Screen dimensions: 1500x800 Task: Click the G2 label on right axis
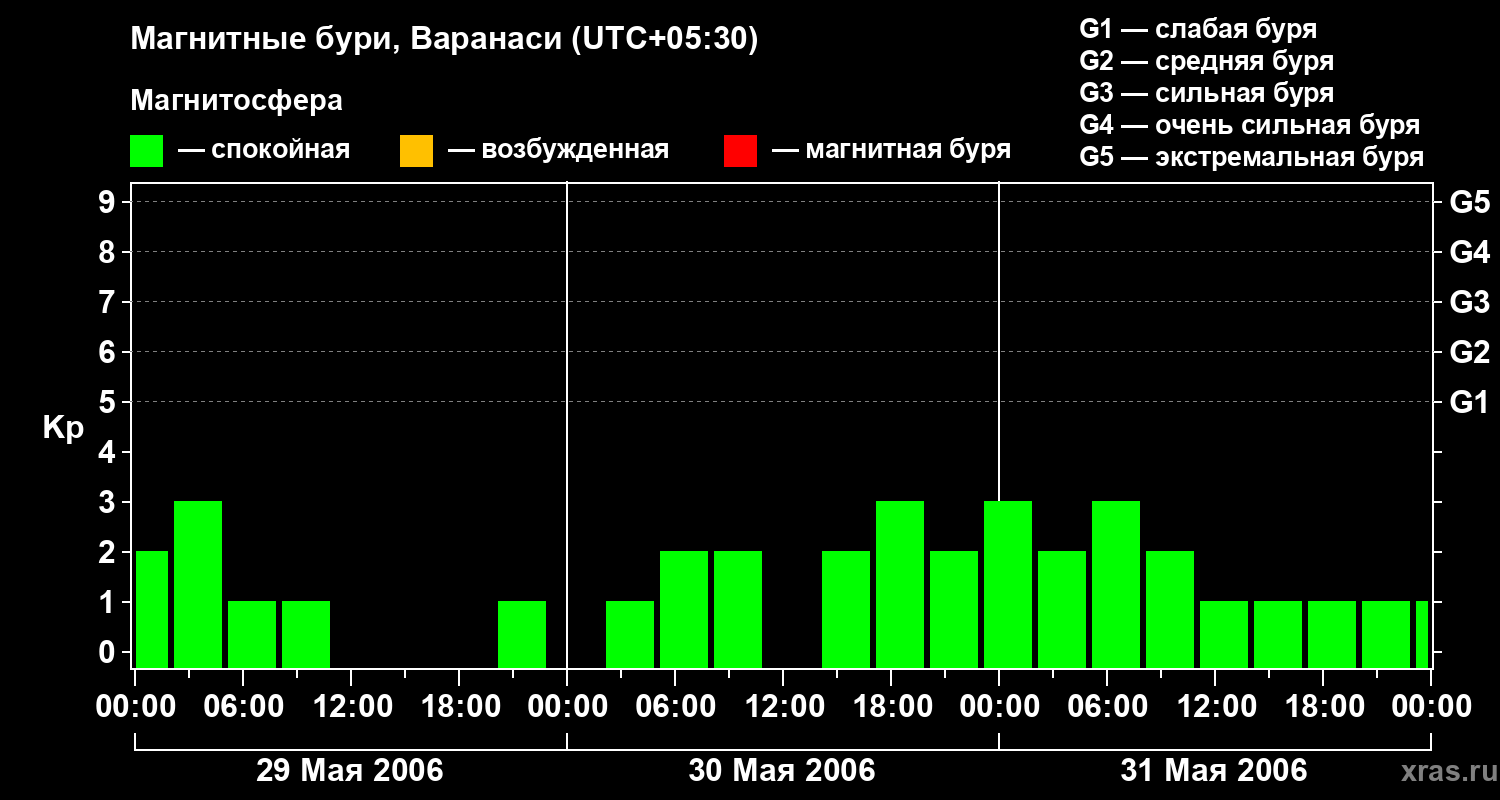[x=1470, y=352]
